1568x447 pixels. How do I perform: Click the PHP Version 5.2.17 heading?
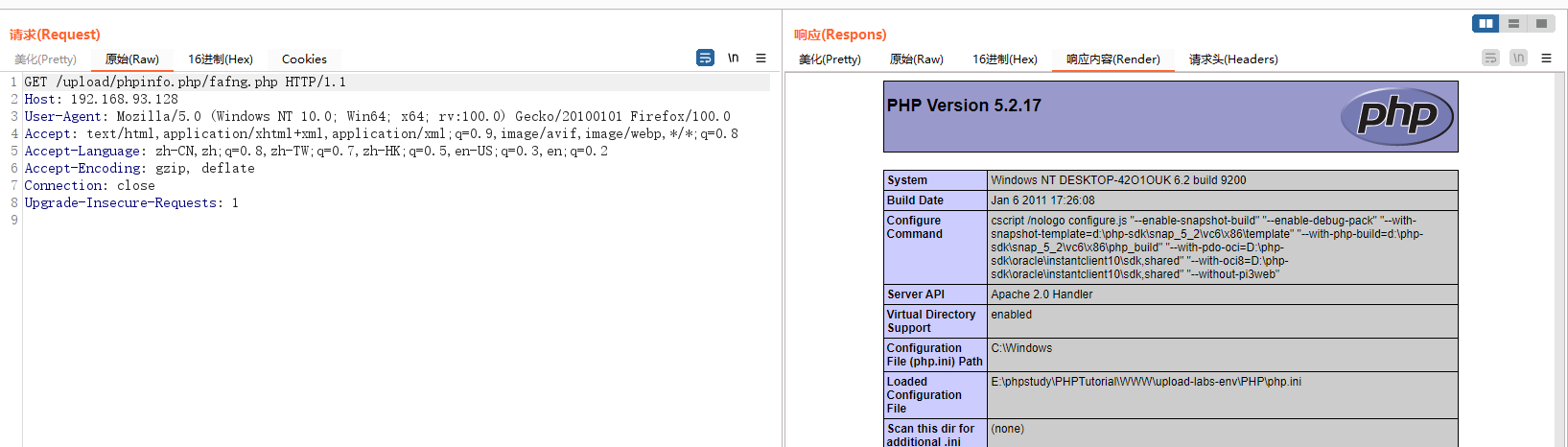coord(964,106)
